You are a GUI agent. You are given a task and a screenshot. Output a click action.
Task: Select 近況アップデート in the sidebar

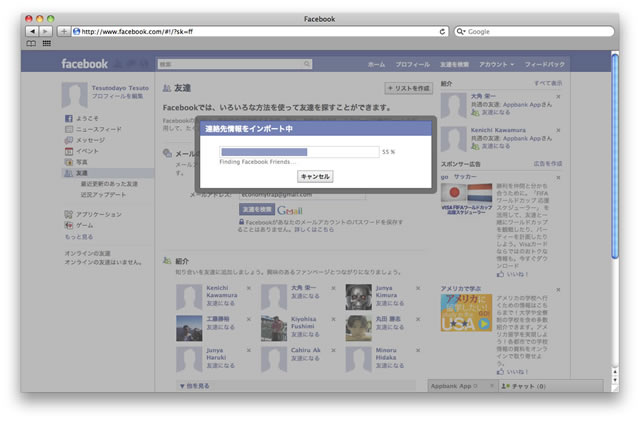point(103,195)
